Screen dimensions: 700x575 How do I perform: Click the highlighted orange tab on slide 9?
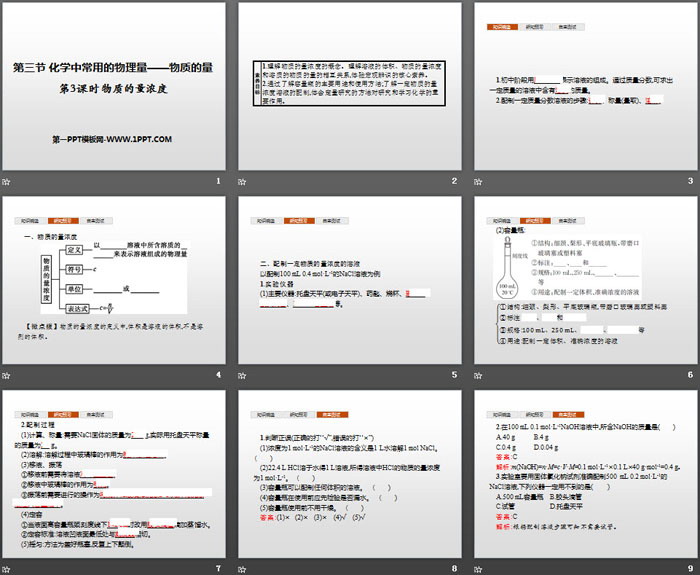click(568, 414)
